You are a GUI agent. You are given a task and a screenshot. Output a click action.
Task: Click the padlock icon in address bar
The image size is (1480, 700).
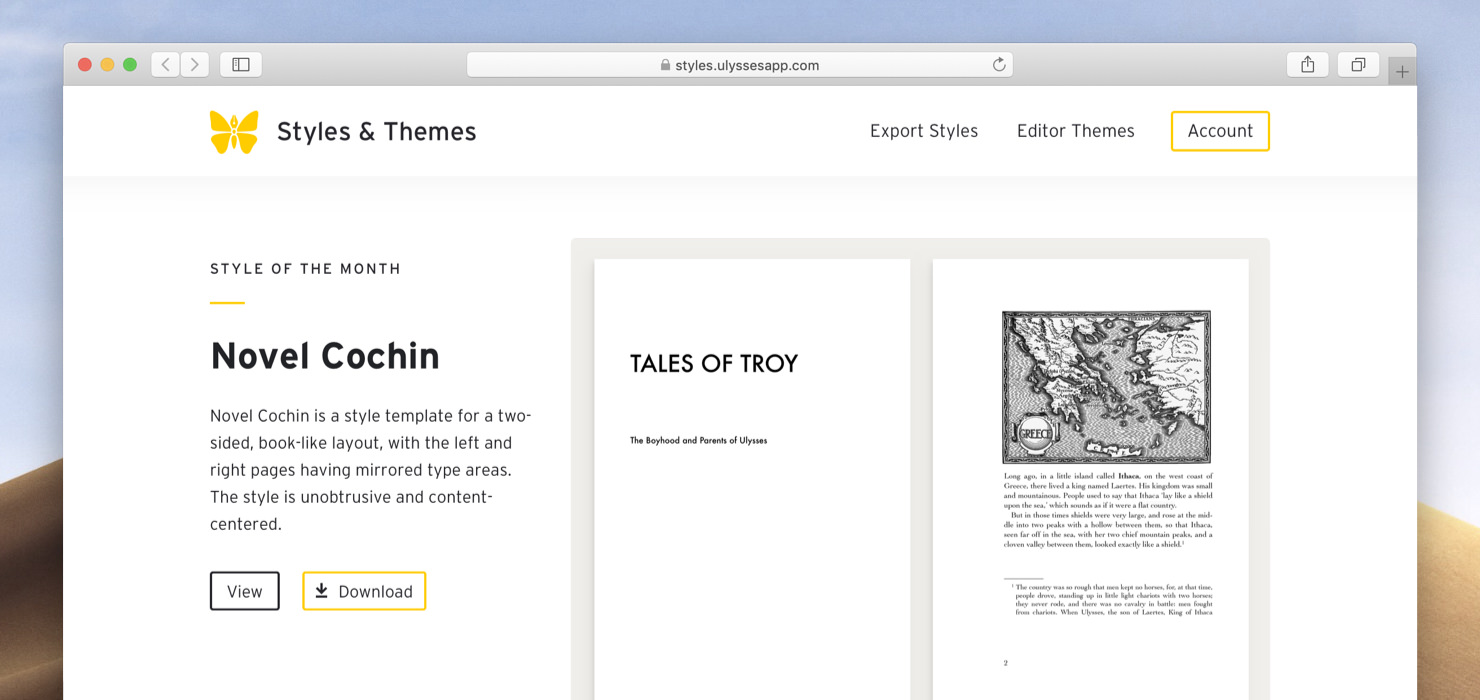[665, 65]
